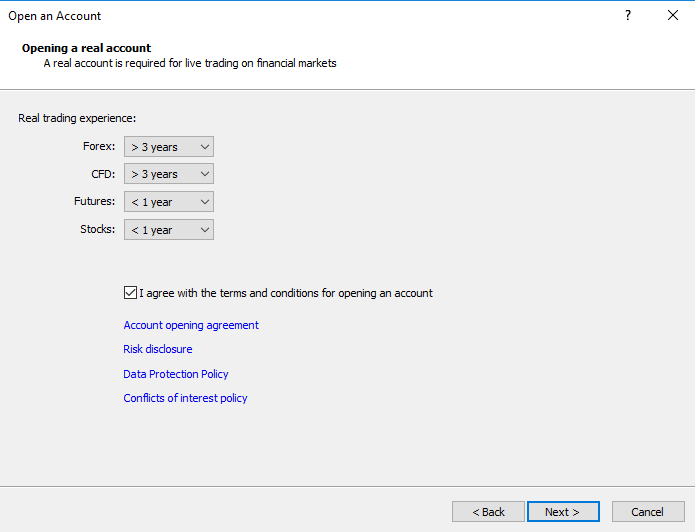Proceed with the Next button
This screenshot has width=695, height=532.
point(563,512)
